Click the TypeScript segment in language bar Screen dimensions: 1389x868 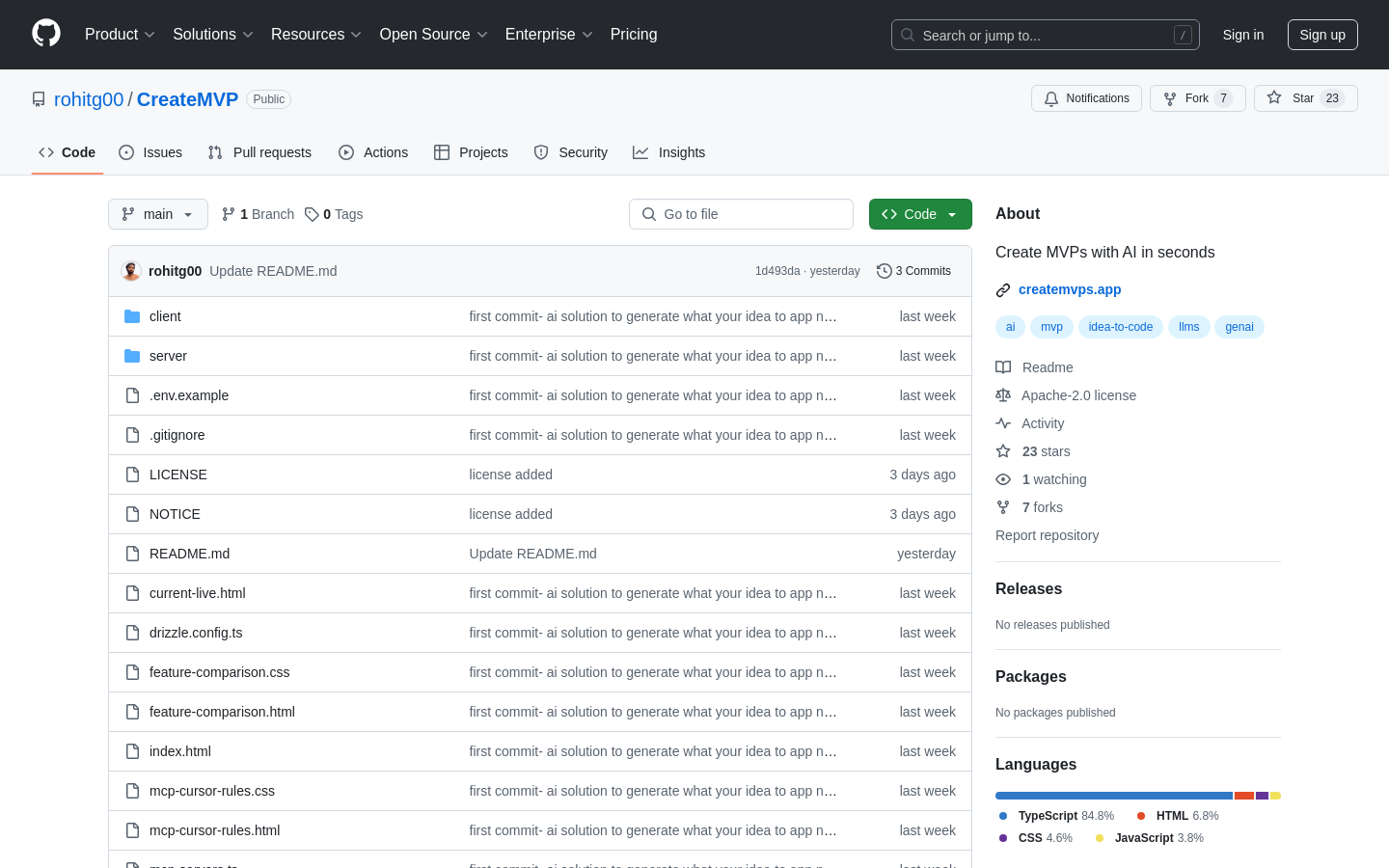pyautogui.click(x=1114, y=796)
